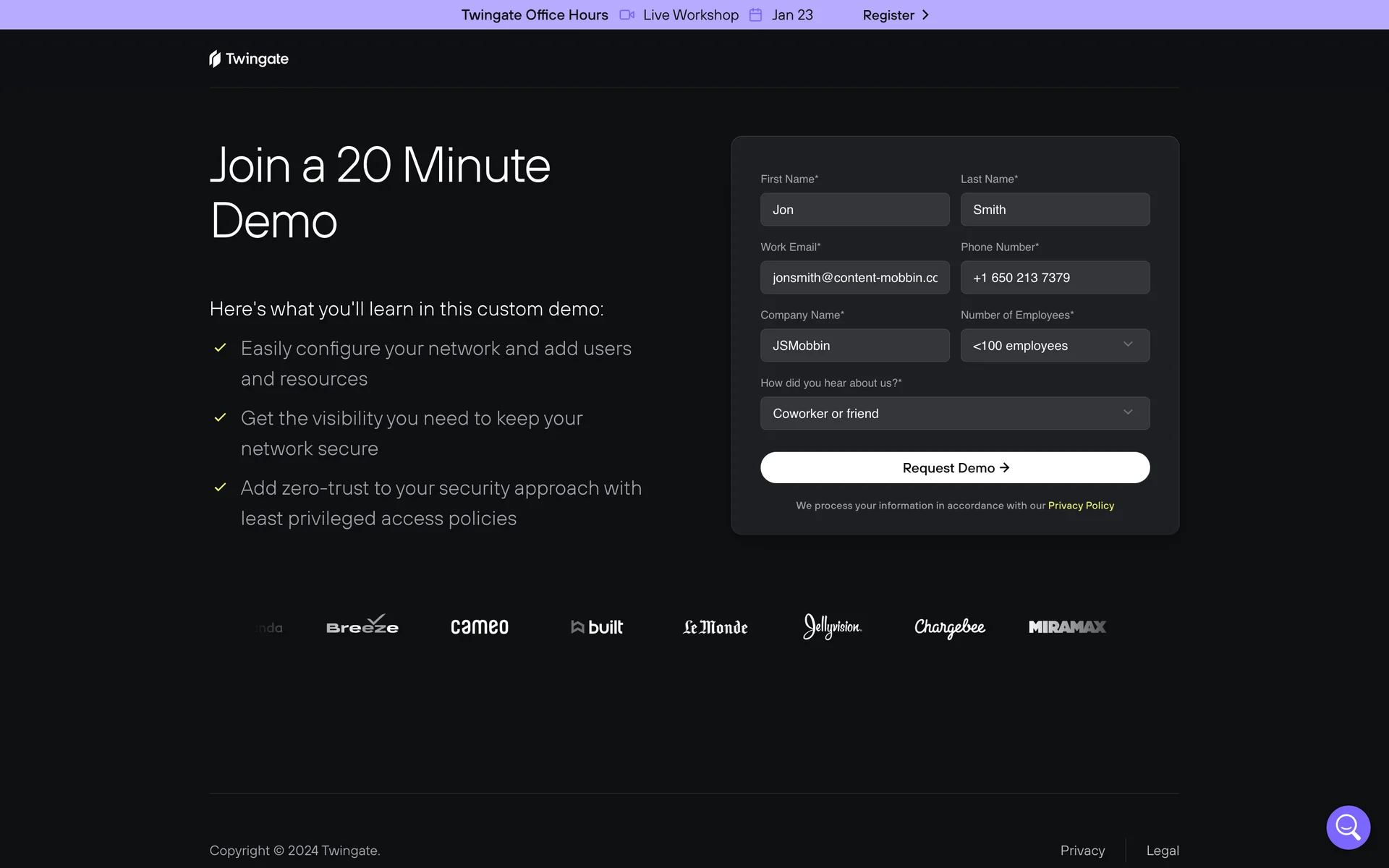
Task: Click the Miramax logo
Action: click(x=1067, y=627)
